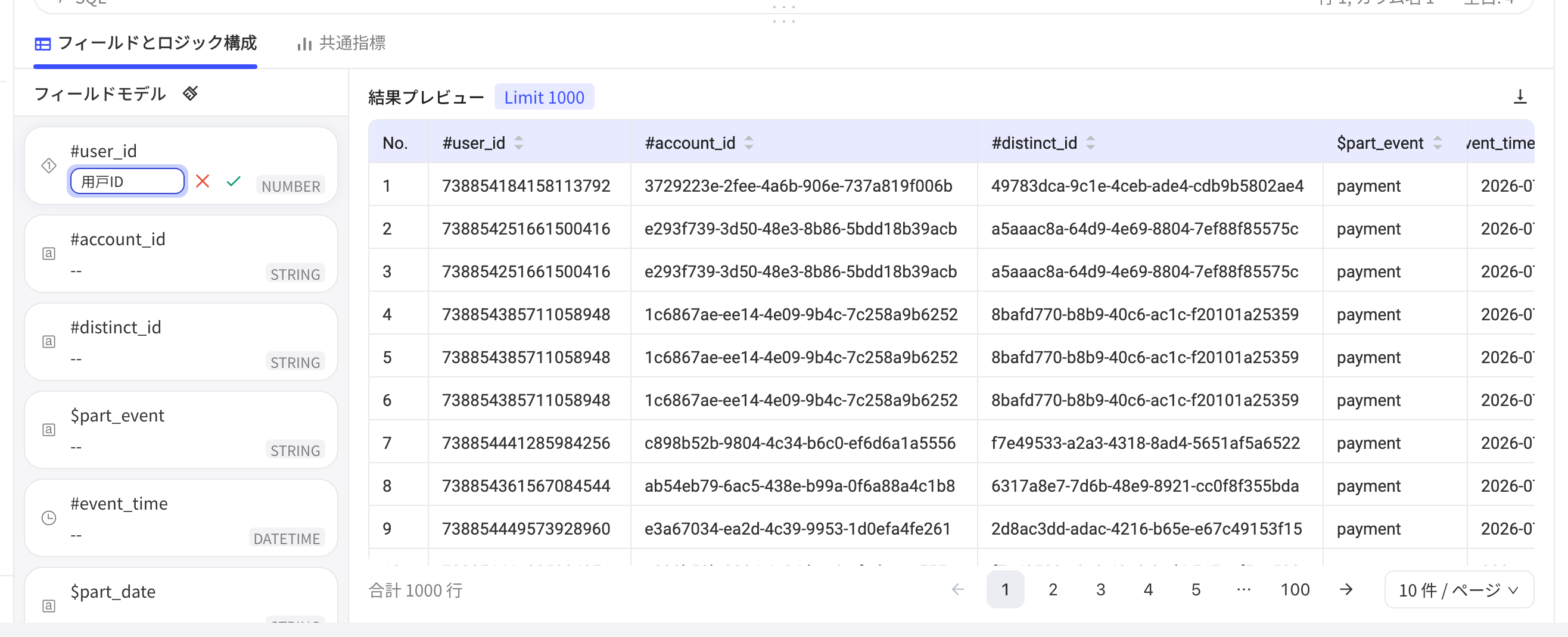Go to page 2
The width and height of the screenshot is (1568, 637).
point(1053,589)
